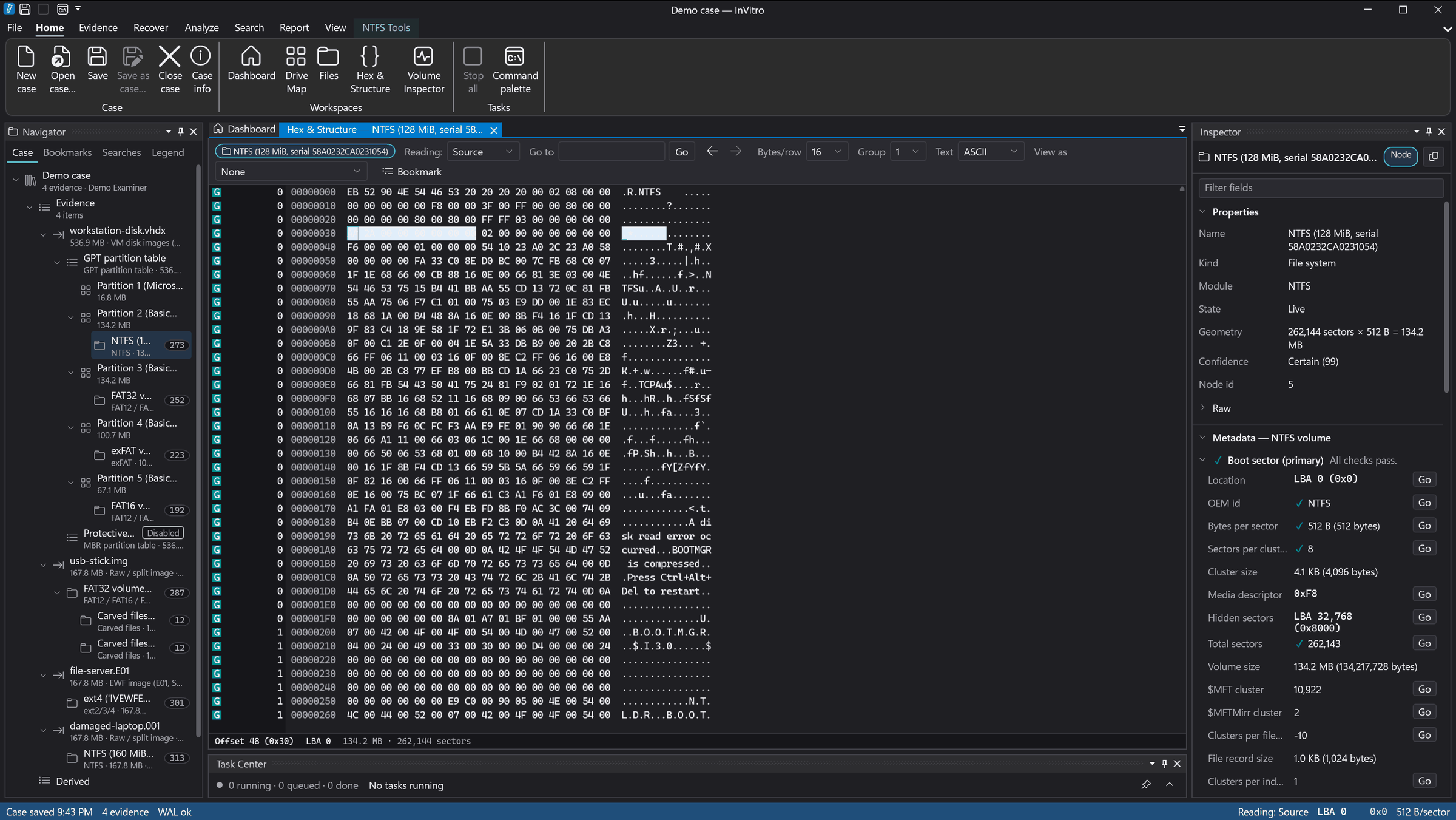This screenshot has width=1456, height=820.
Task: Toggle the Node button in Inspector
Action: tap(1401, 155)
